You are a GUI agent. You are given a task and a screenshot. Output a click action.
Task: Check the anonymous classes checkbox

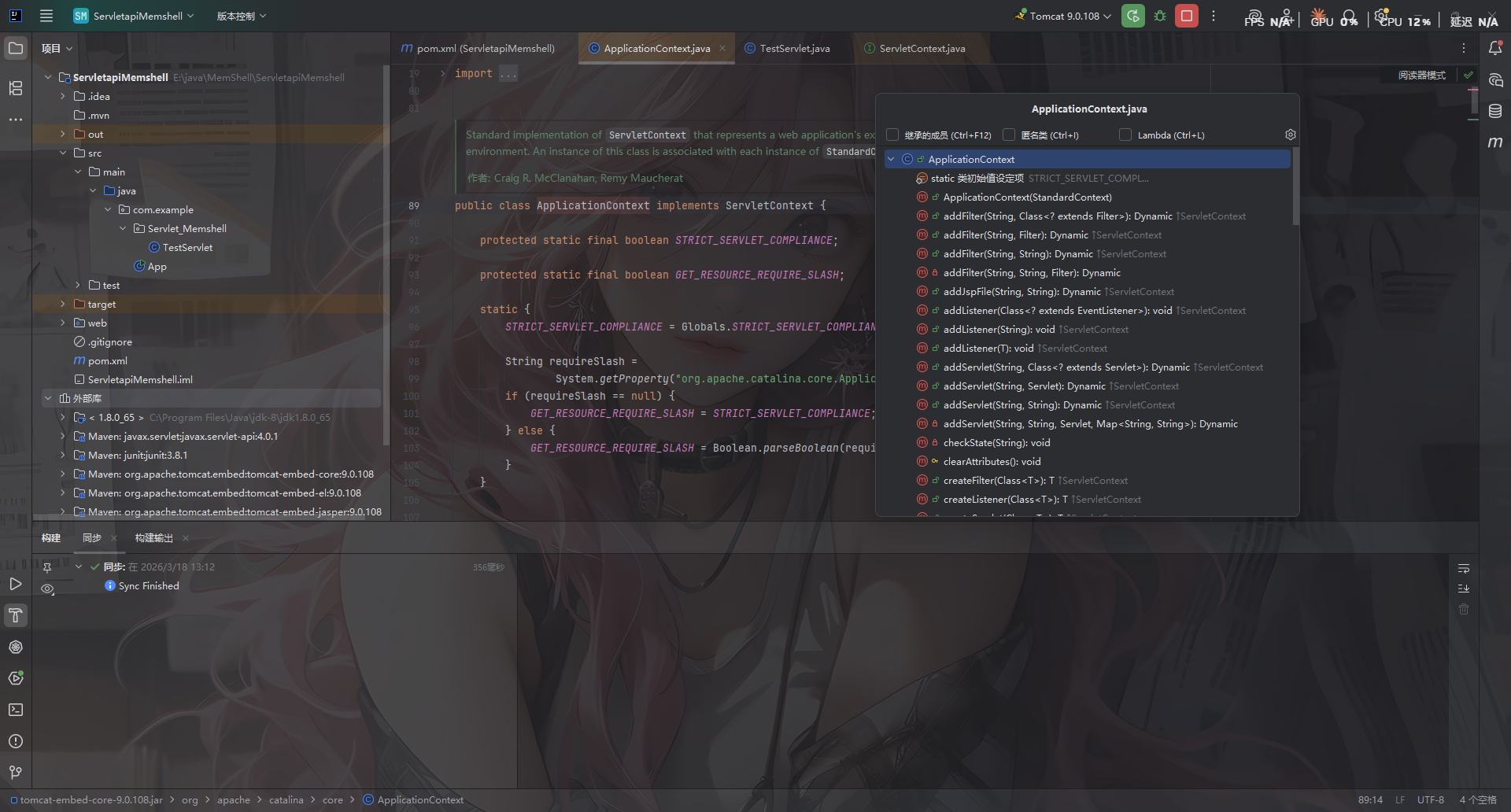[1009, 135]
